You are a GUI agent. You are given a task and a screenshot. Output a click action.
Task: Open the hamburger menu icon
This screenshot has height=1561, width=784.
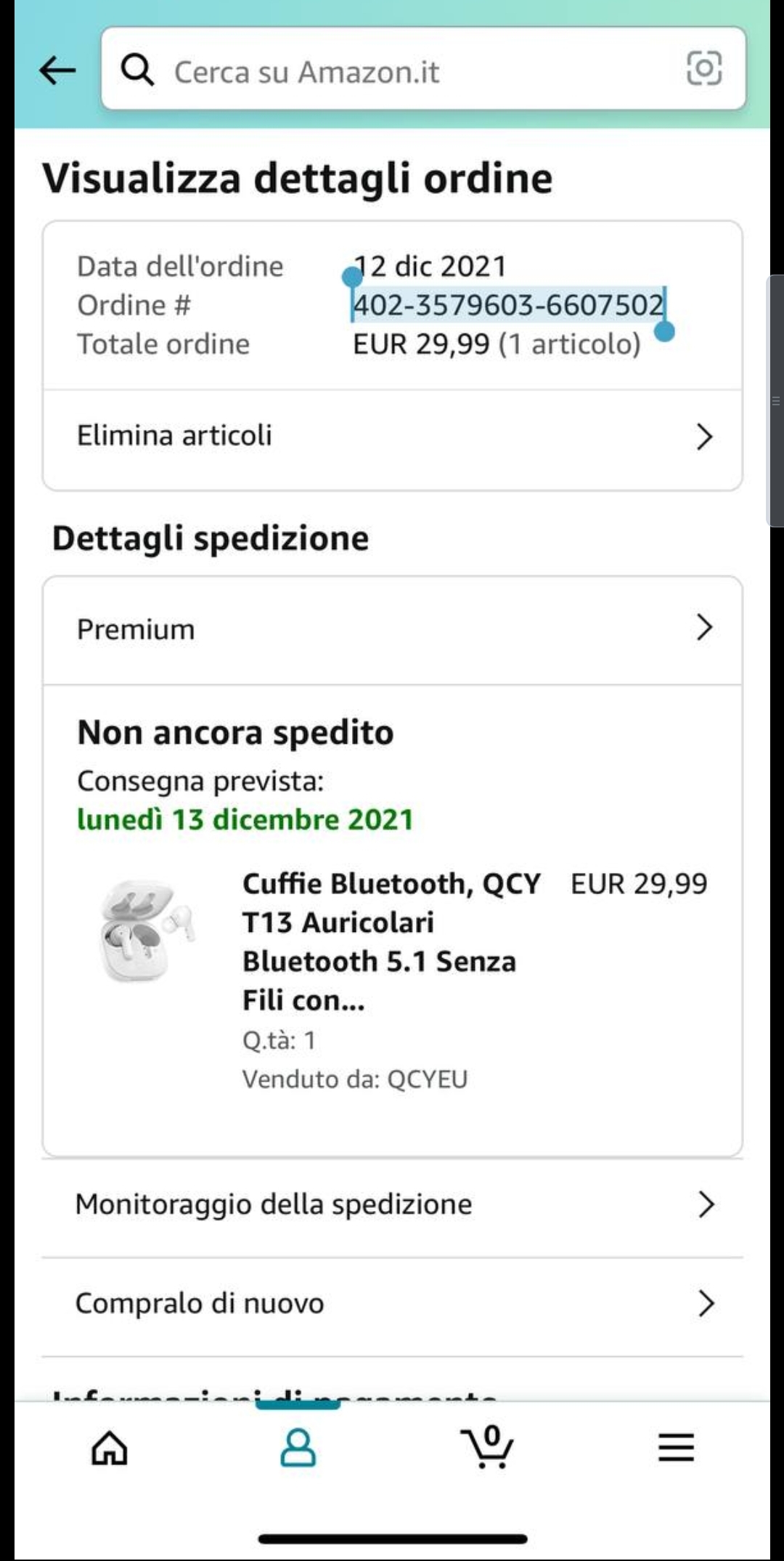[676, 1448]
